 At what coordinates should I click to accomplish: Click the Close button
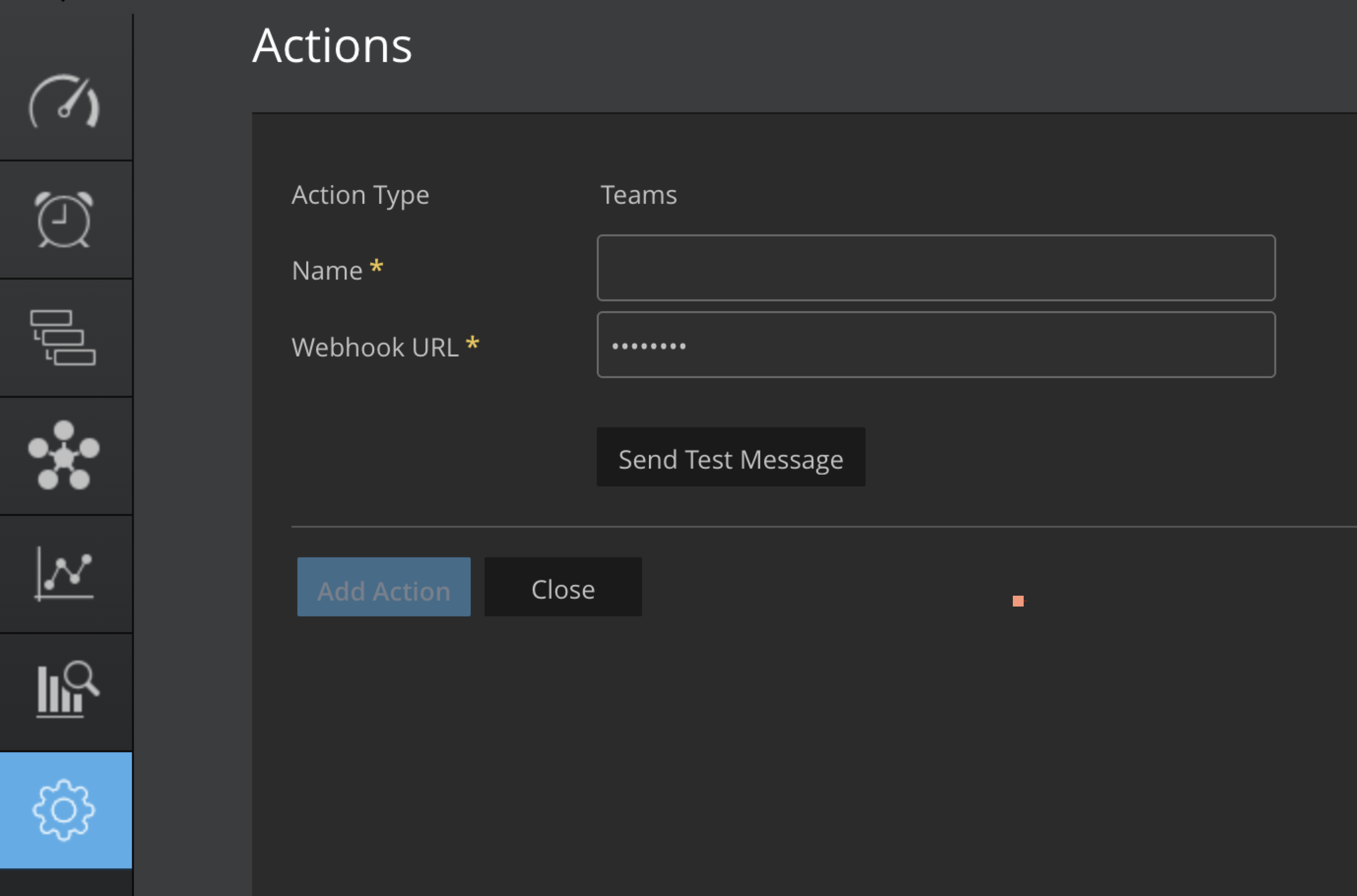563,587
